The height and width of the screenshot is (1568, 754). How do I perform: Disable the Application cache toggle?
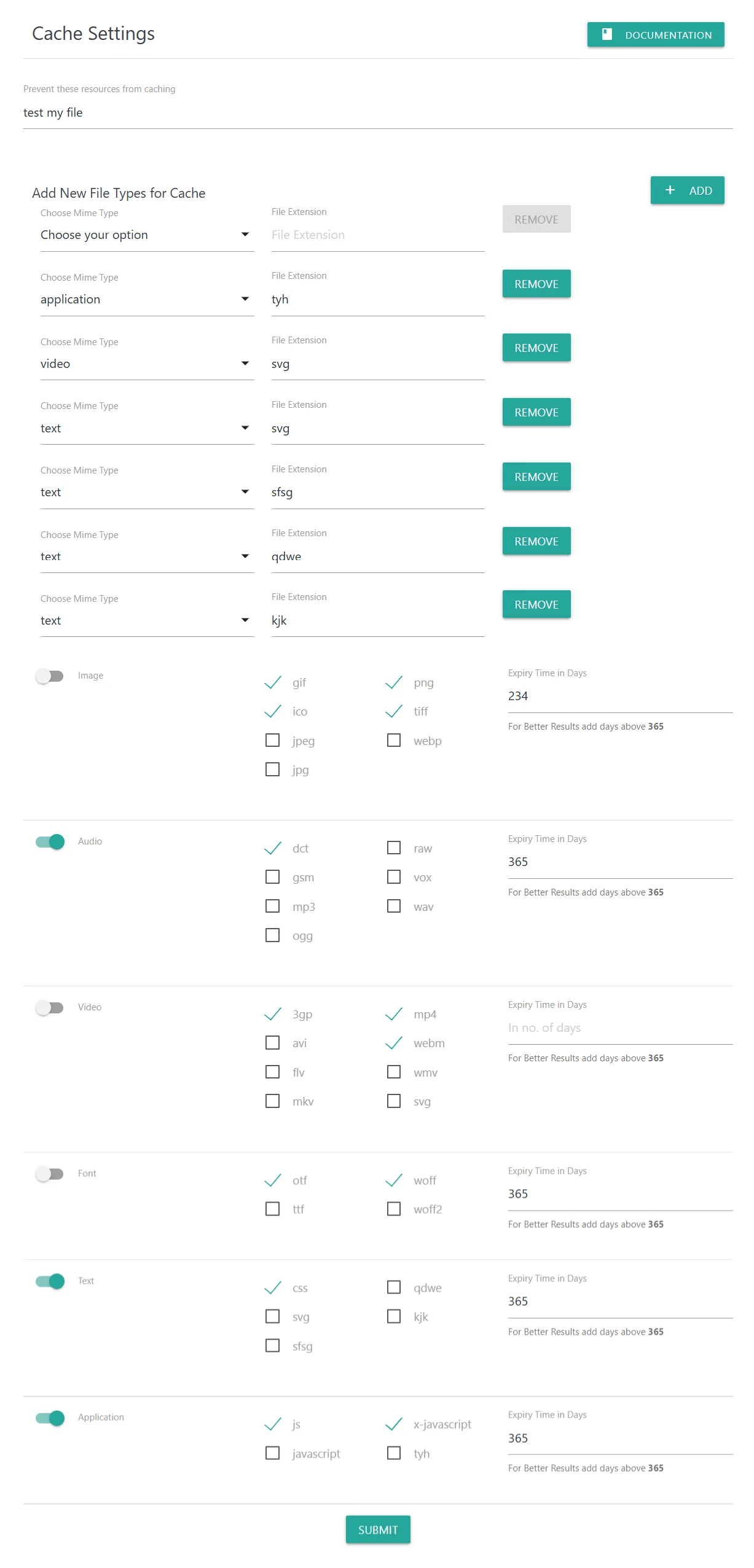tap(50, 1418)
